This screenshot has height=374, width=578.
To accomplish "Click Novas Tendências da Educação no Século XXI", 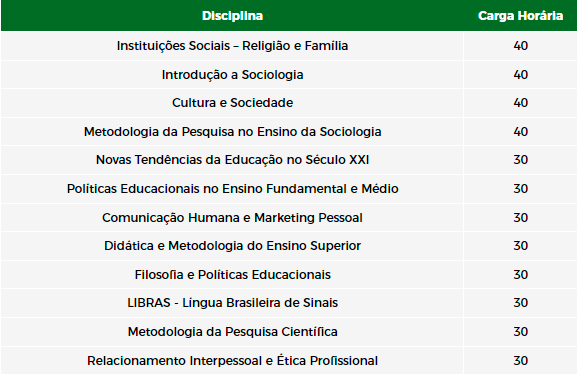I will click(232, 160).
